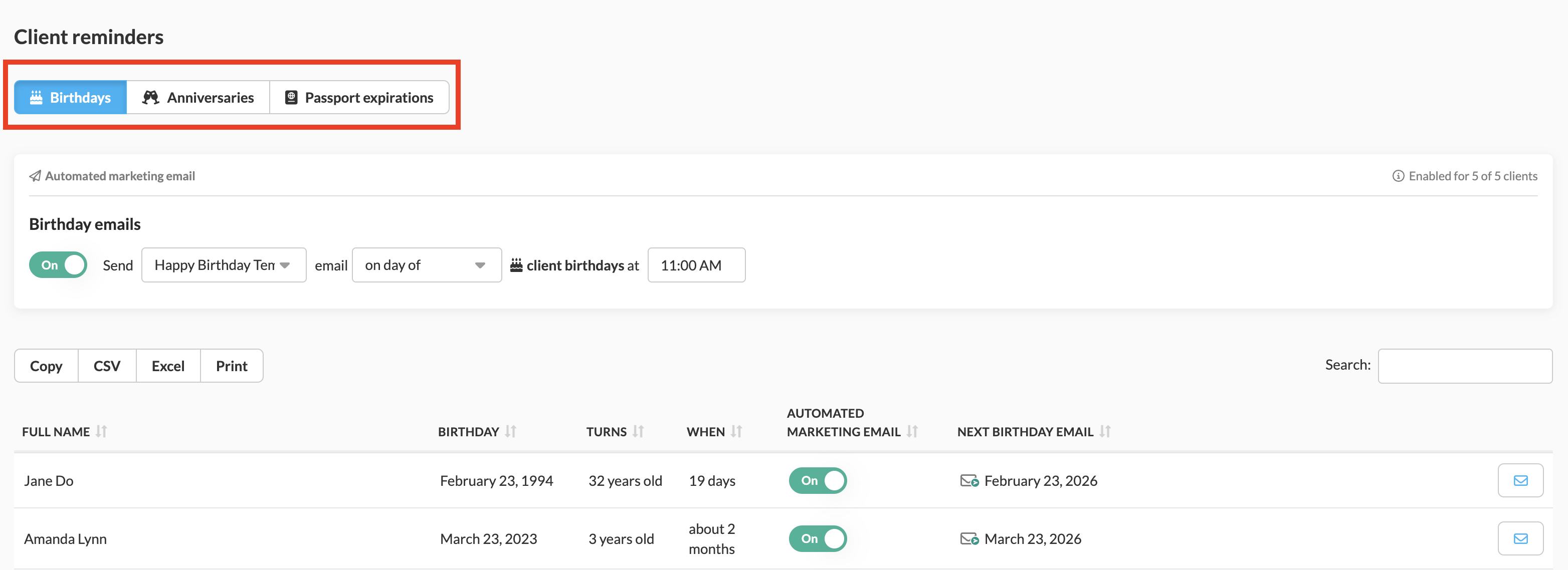This screenshot has height=570, width=1568.
Task: Sort table by Birthday column arrows
Action: tap(510, 431)
